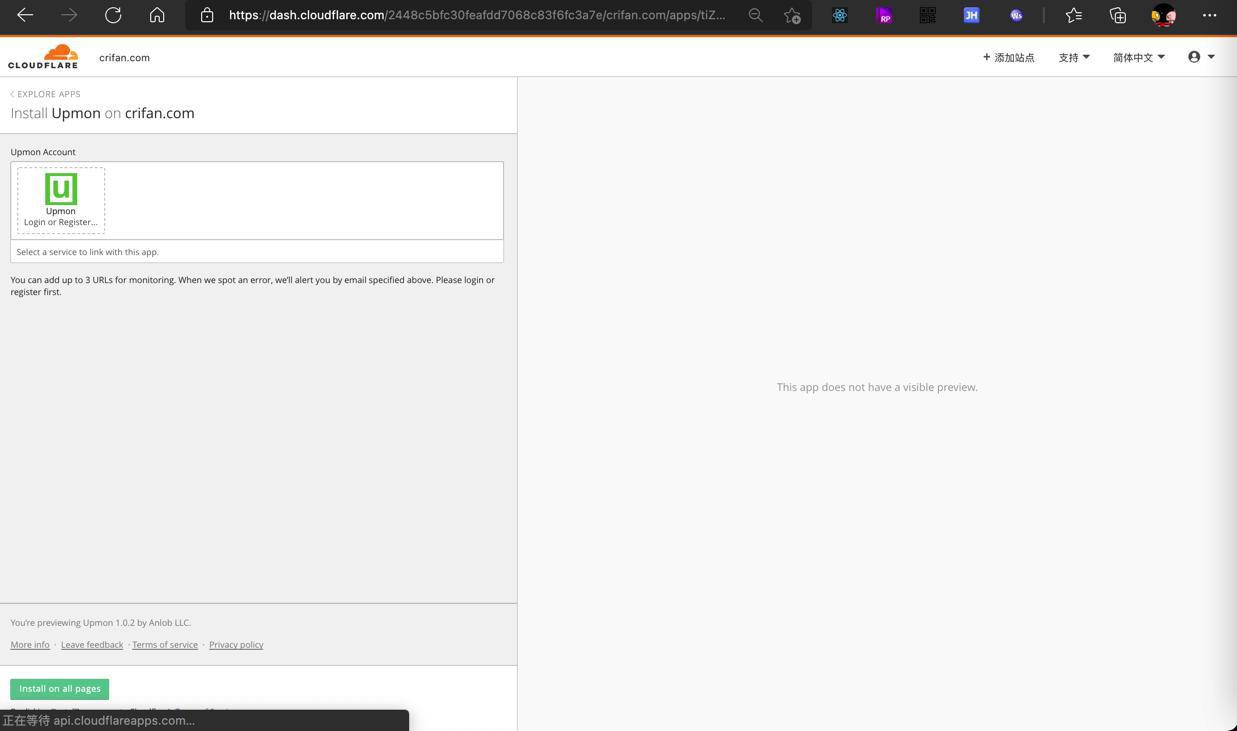Click the 'Upmon Account' label
Image resolution: width=1237 pixels, height=731 pixels.
(x=43, y=152)
